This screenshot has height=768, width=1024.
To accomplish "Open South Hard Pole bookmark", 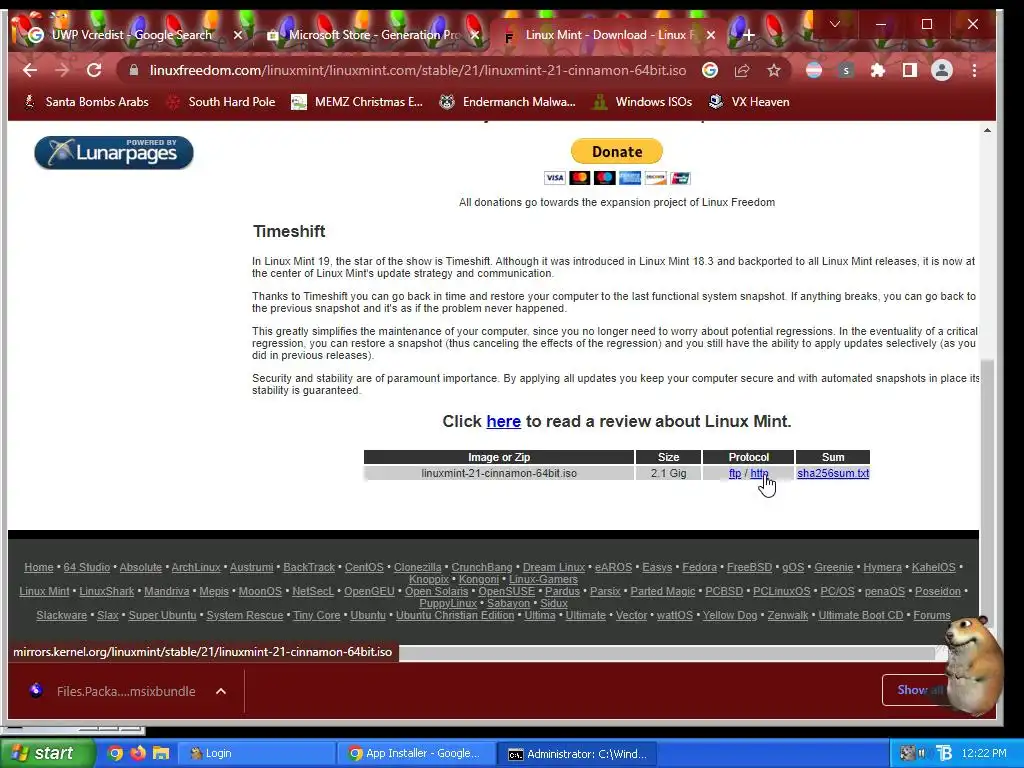I will 222,102.
